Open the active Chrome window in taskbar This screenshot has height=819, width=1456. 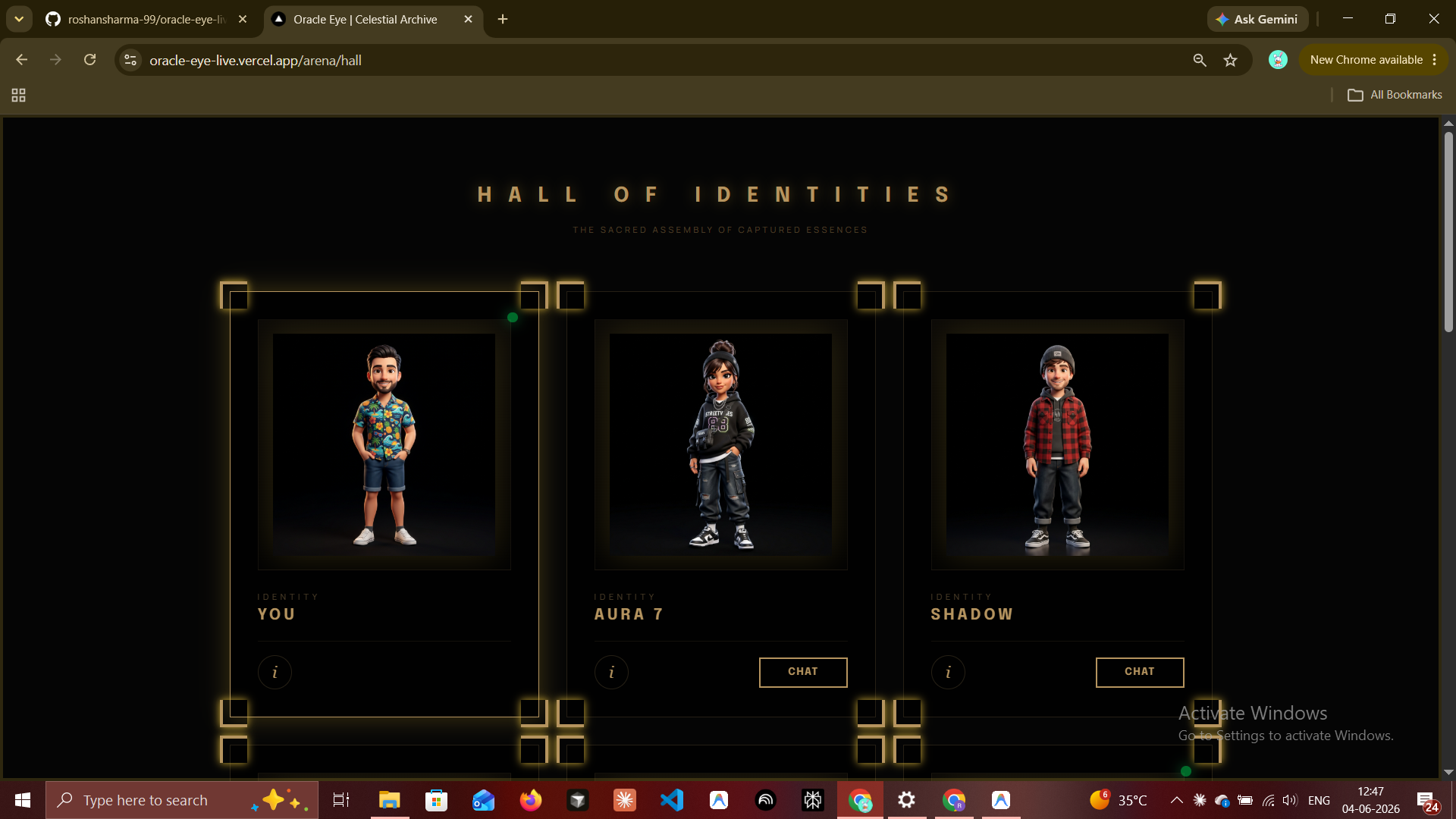tap(860, 800)
